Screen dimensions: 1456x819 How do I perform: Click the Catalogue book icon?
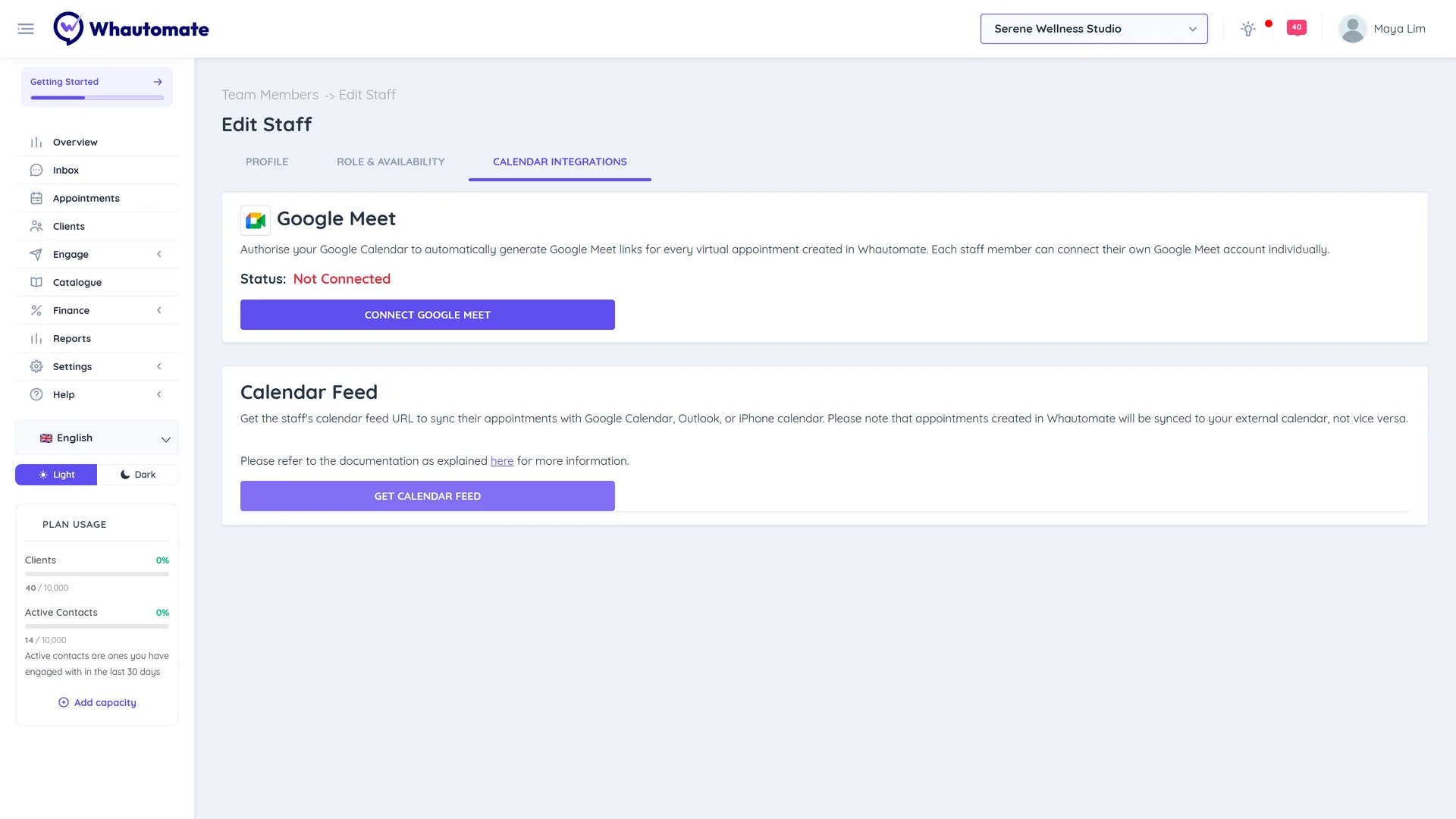(36, 283)
